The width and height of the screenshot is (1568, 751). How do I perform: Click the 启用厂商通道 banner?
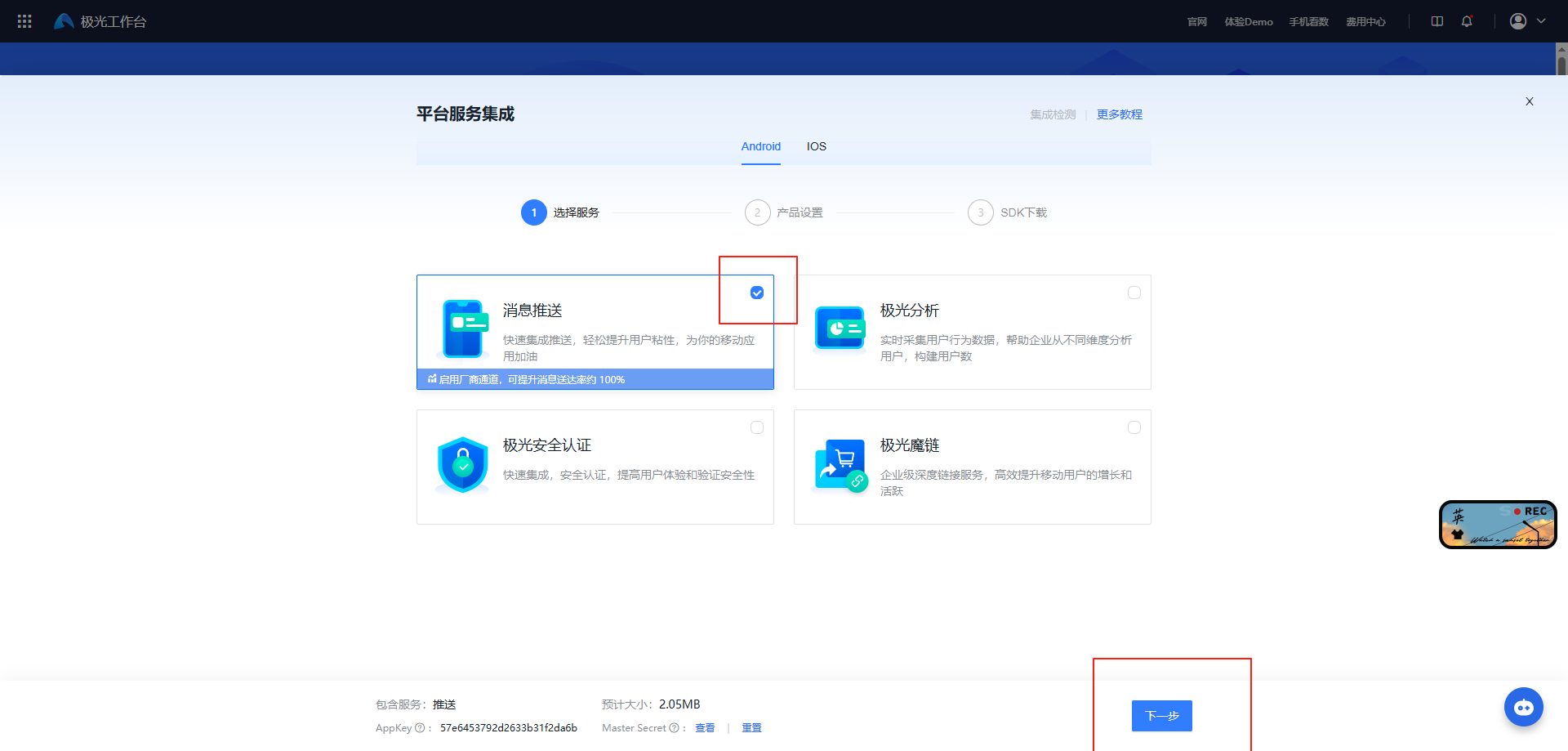pos(595,379)
